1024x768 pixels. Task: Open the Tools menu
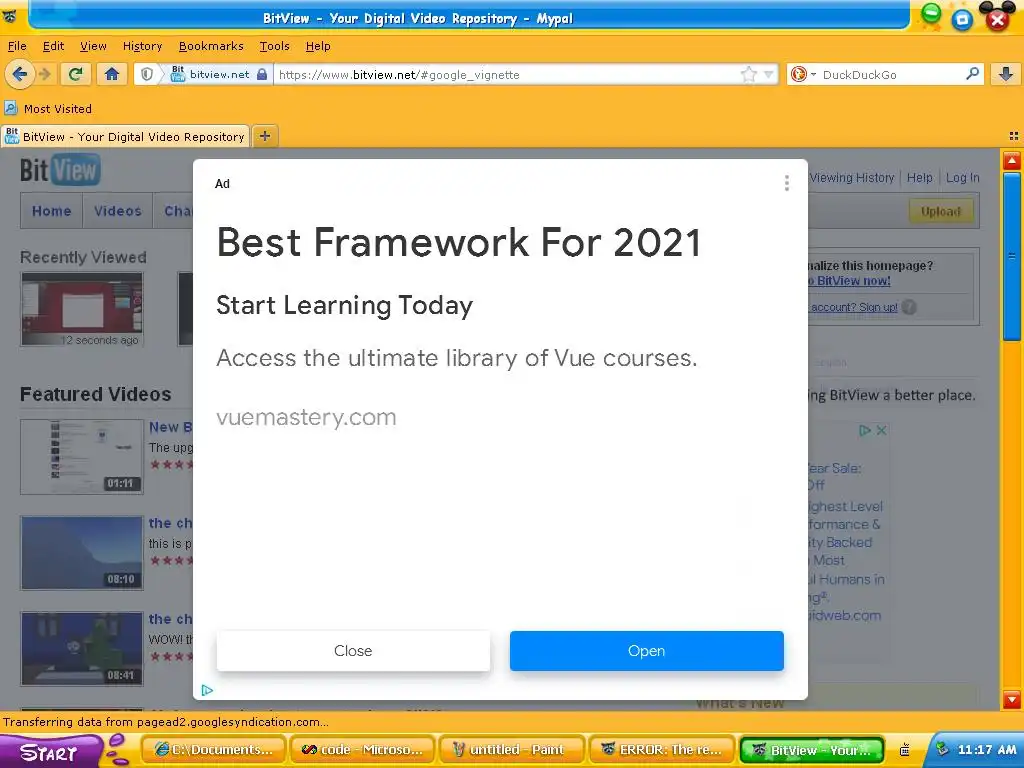(x=274, y=46)
